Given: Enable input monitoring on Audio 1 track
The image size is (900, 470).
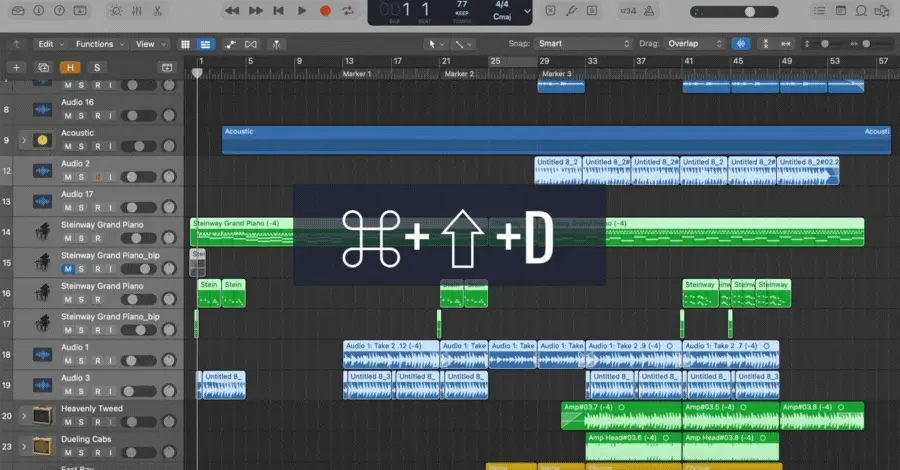Looking at the screenshot, I should tap(110, 360).
